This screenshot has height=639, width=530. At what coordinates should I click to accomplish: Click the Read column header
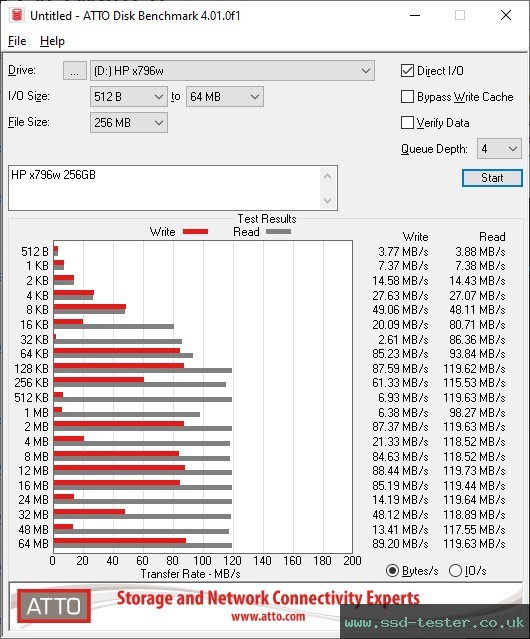pos(492,237)
